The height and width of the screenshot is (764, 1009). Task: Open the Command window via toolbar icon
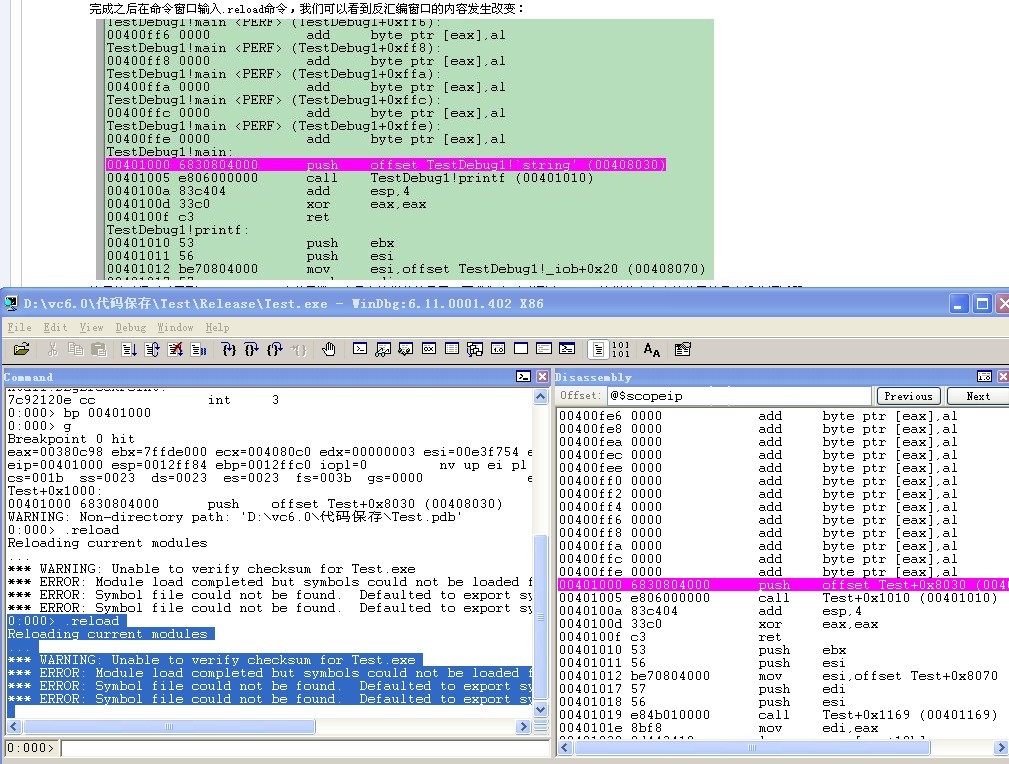tap(360, 349)
